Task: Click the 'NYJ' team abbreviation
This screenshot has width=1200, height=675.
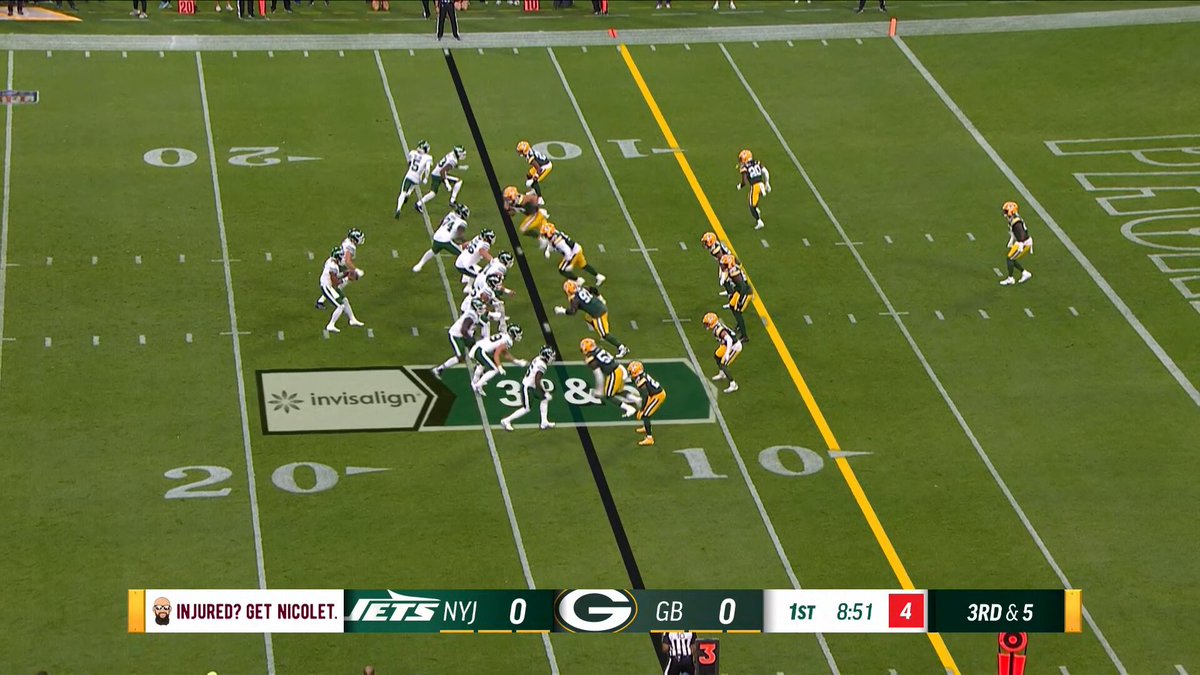Action: 460,611
